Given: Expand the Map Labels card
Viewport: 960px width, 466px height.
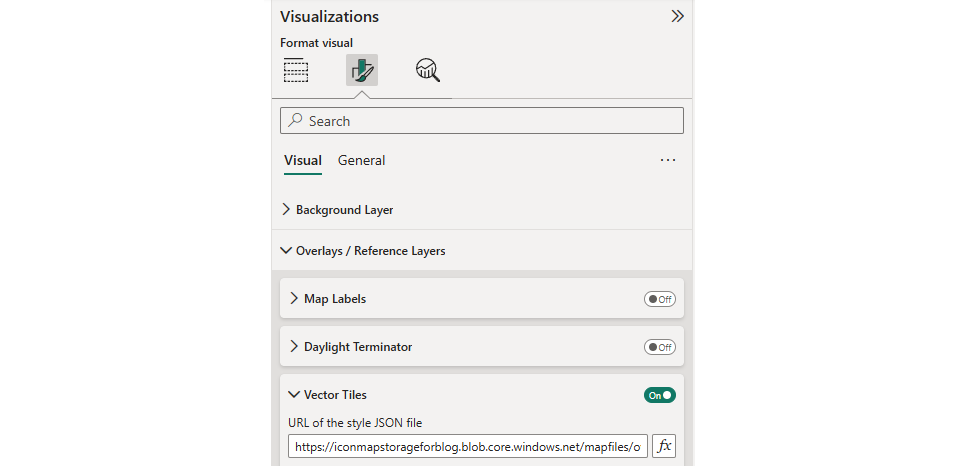Looking at the screenshot, I should [334, 299].
